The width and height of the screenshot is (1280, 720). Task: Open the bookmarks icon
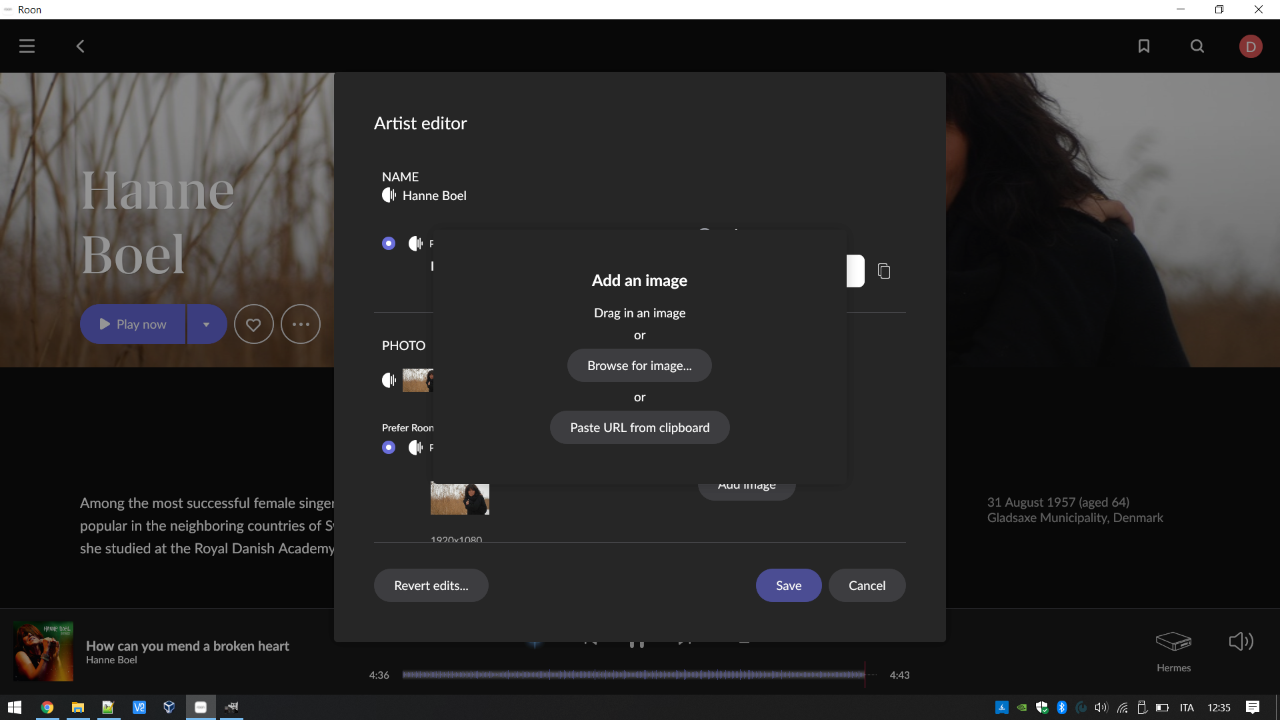[x=1144, y=46]
